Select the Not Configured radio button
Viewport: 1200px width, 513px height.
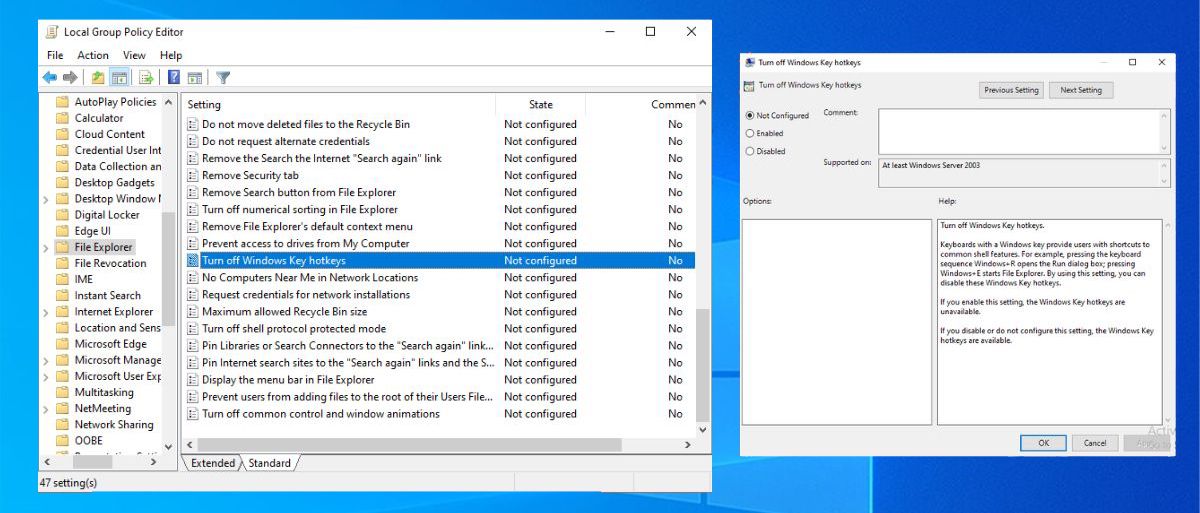click(x=750, y=115)
